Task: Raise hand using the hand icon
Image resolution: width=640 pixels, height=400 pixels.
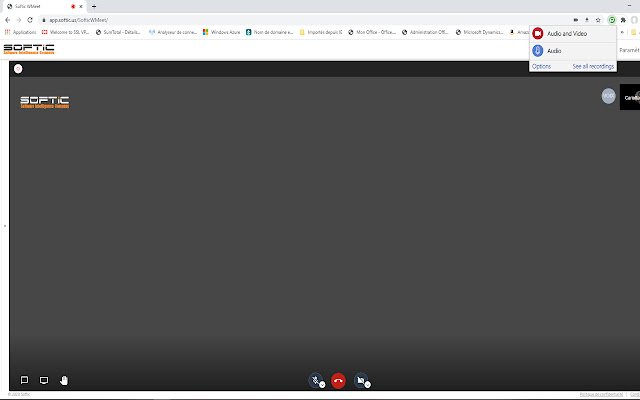Action: click(64, 380)
